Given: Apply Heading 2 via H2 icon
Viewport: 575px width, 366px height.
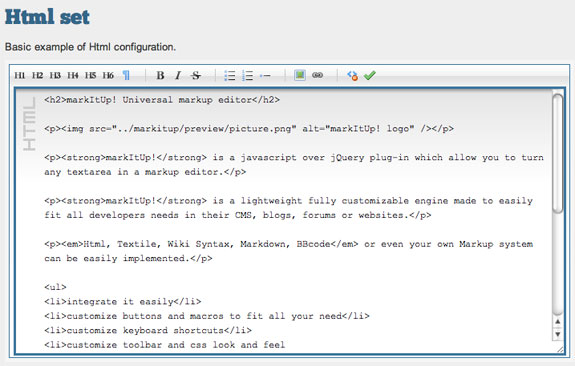Looking at the screenshot, I should [x=37, y=76].
